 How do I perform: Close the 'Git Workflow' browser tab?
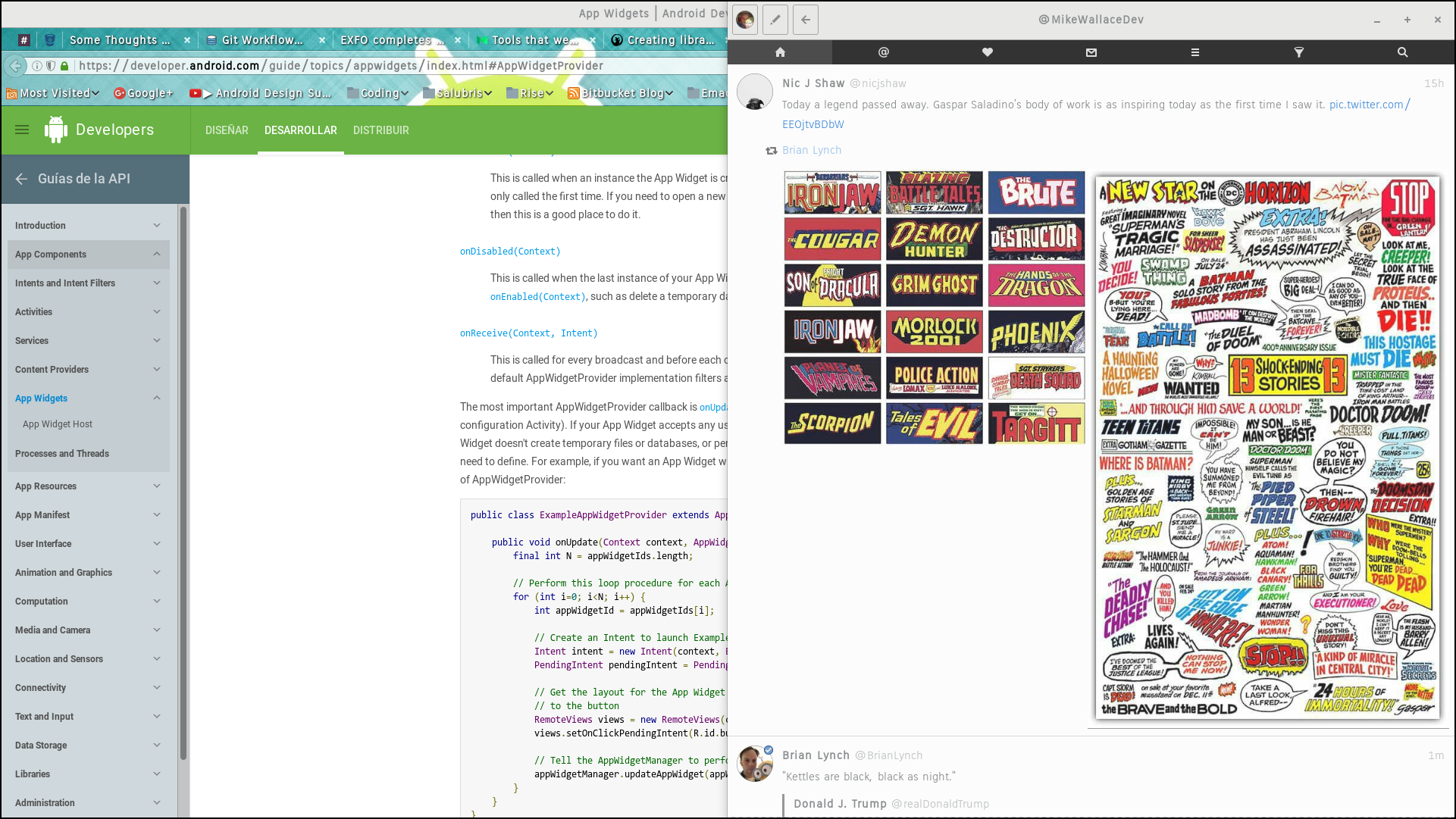tap(322, 40)
